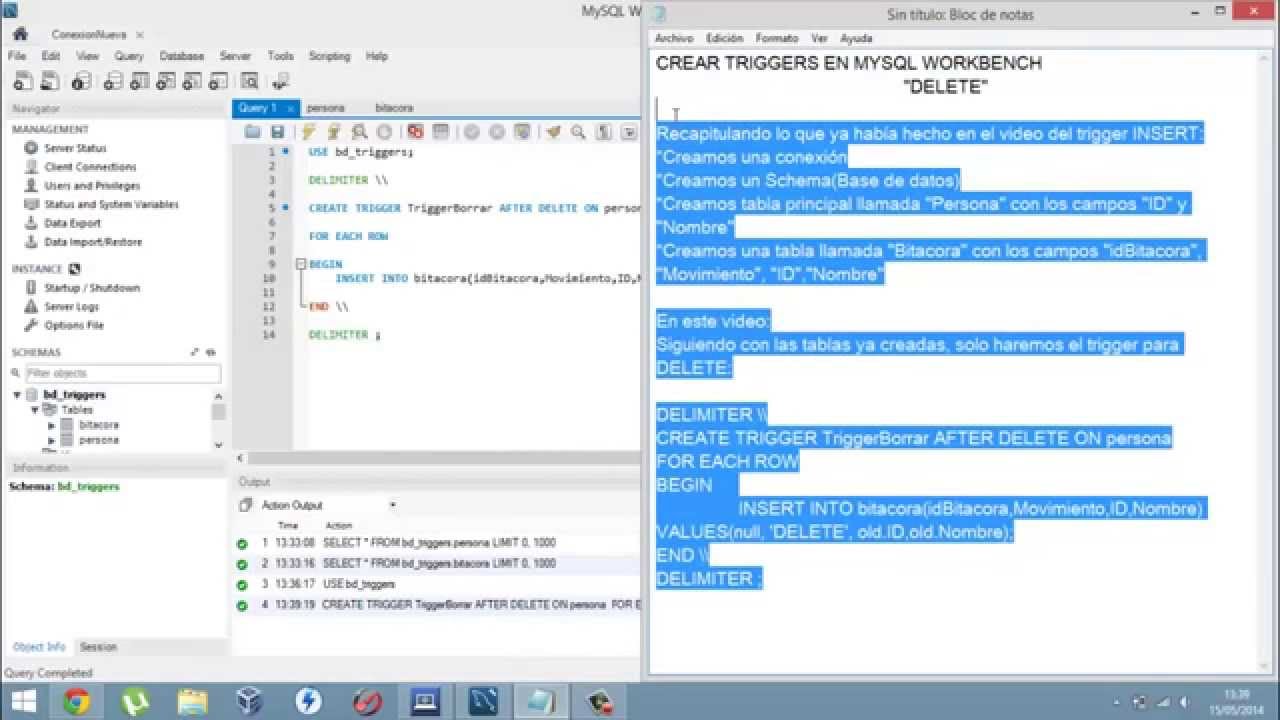This screenshot has height=720, width=1280.
Task: Open the Edit menu in Workbench
Action: click(51, 56)
